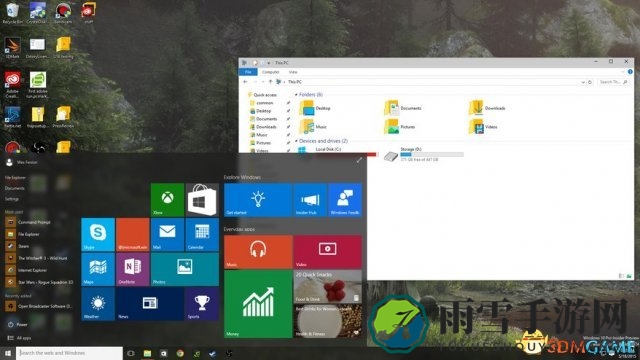Select the Desktop folder in This PC
The image size is (640, 360).
(x=315, y=108)
